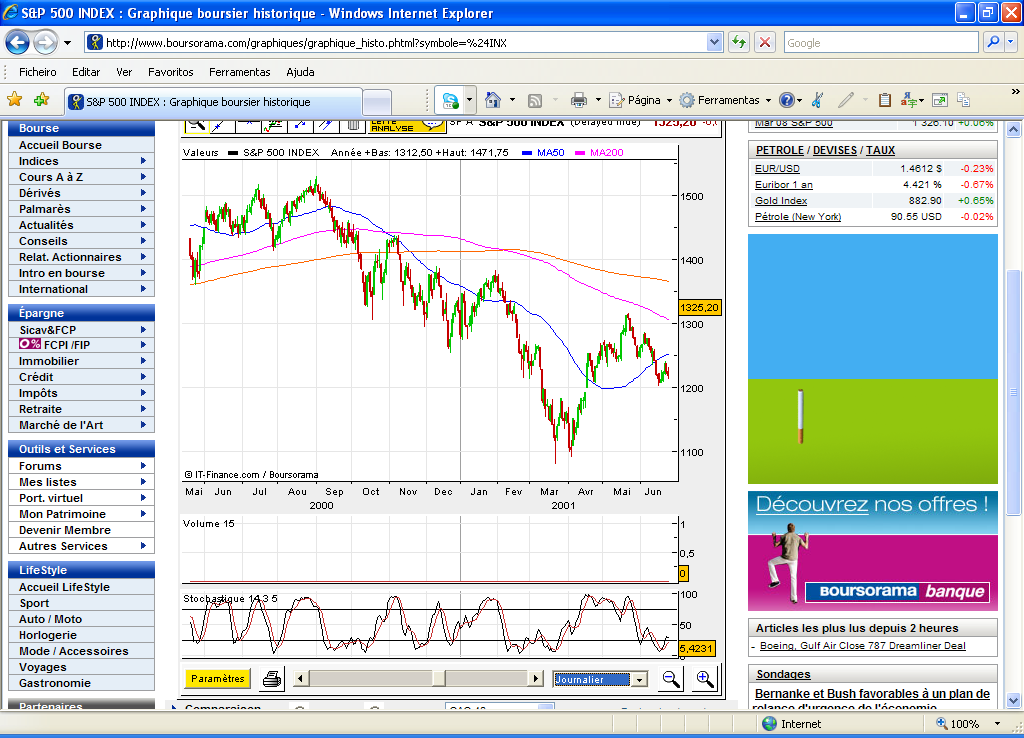
Task: Zoom out the chart with minus magnifier
Action: 671,679
